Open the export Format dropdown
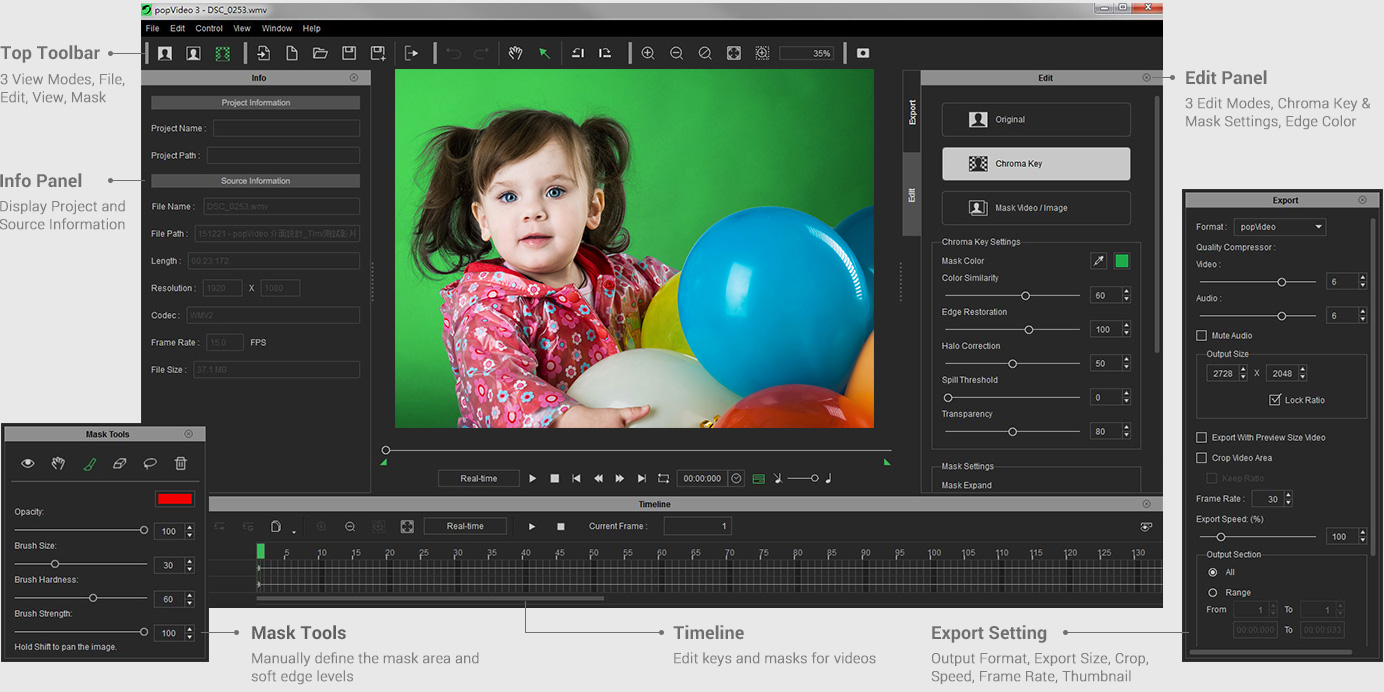The width and height of the screenshot is (1384, 692). click(x=1280, y=227)
